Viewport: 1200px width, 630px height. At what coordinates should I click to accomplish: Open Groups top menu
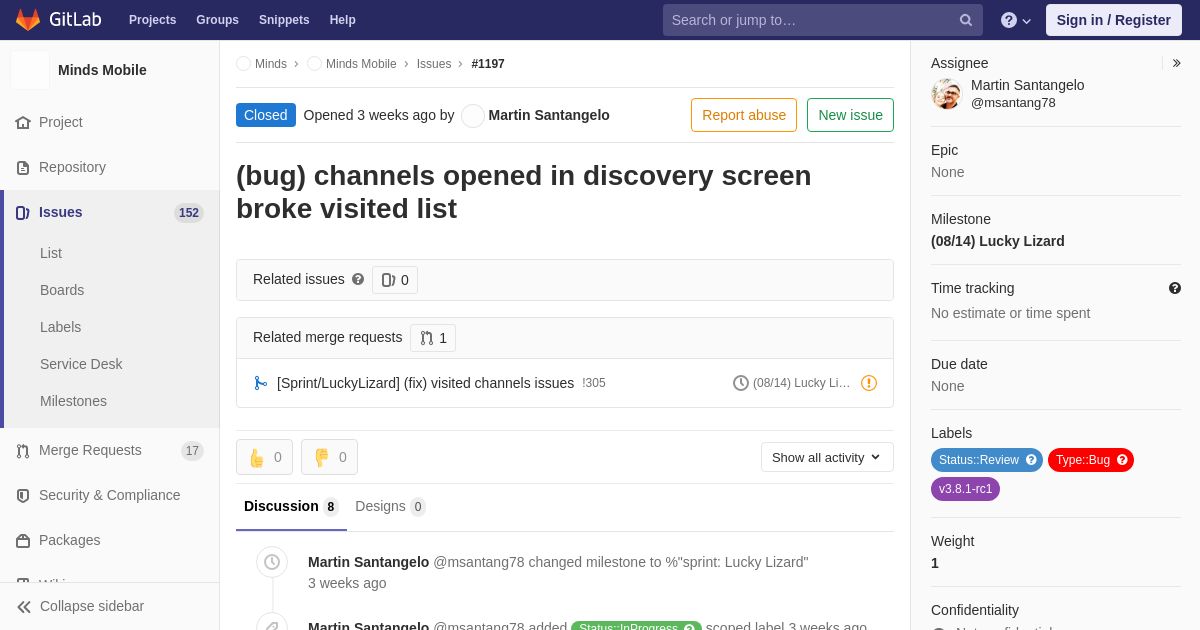(x=217, y=20)
